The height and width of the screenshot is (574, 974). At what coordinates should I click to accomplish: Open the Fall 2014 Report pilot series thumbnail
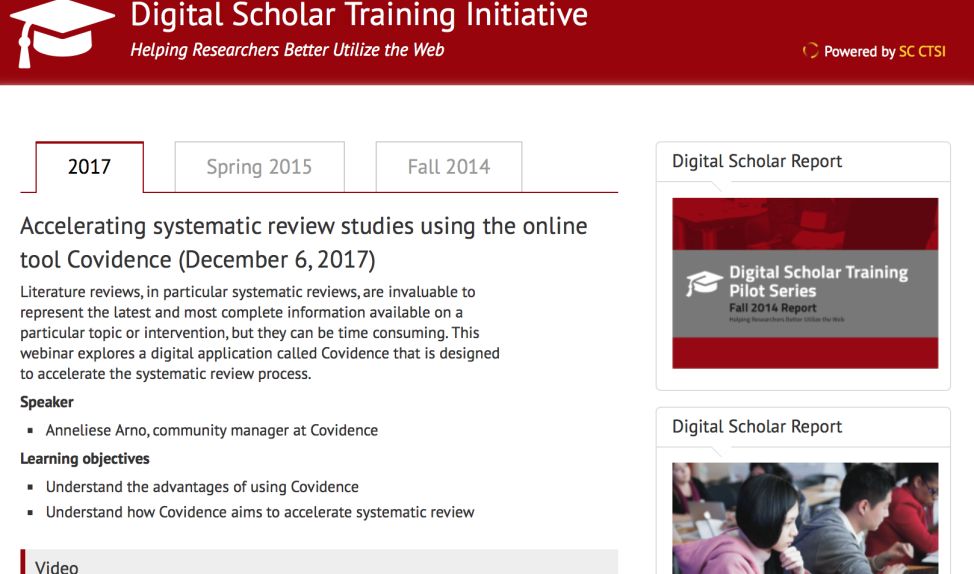pyautogui.click(x=805, y=283)
